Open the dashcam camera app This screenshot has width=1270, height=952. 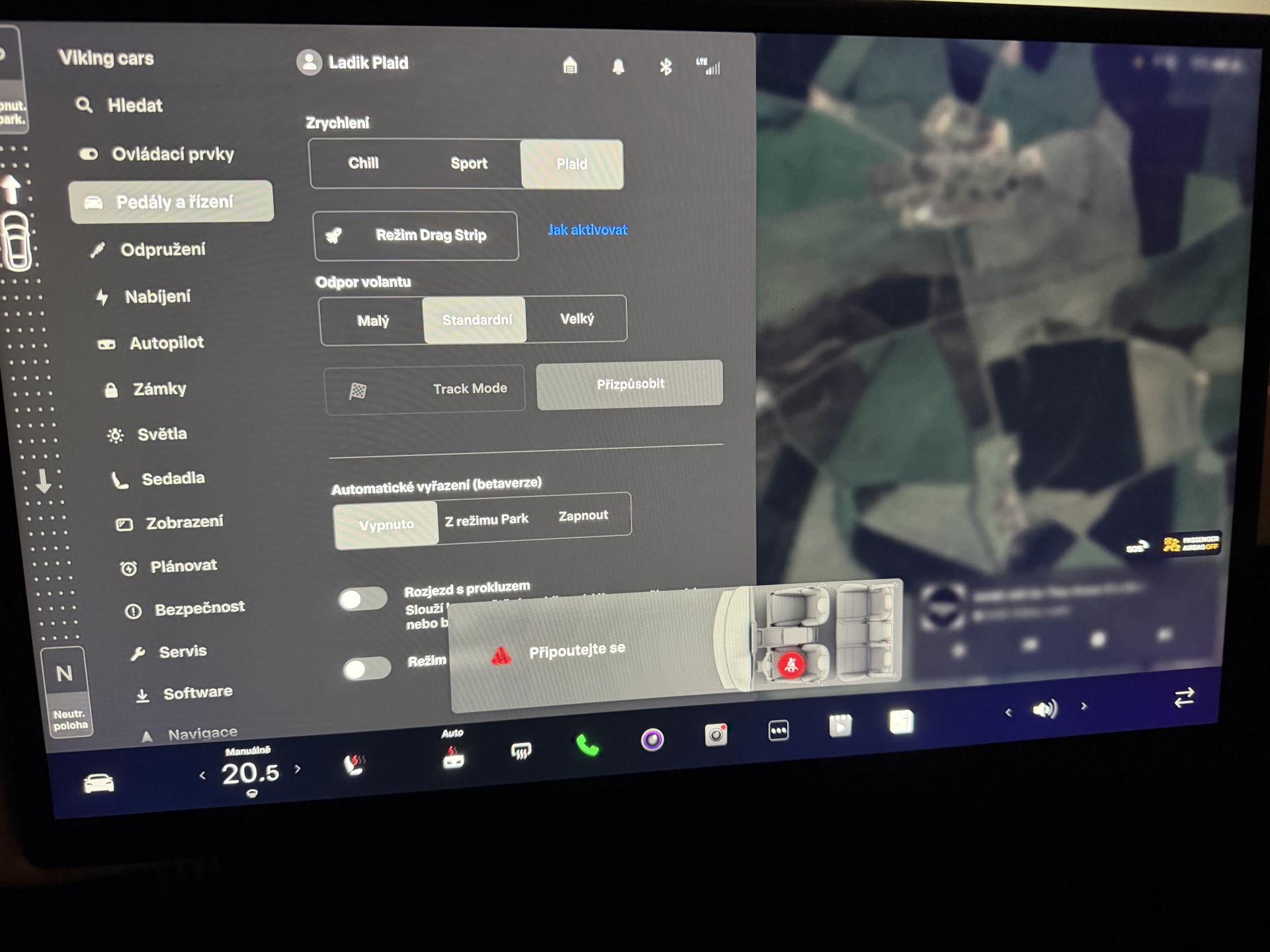[x=716, y=734]
